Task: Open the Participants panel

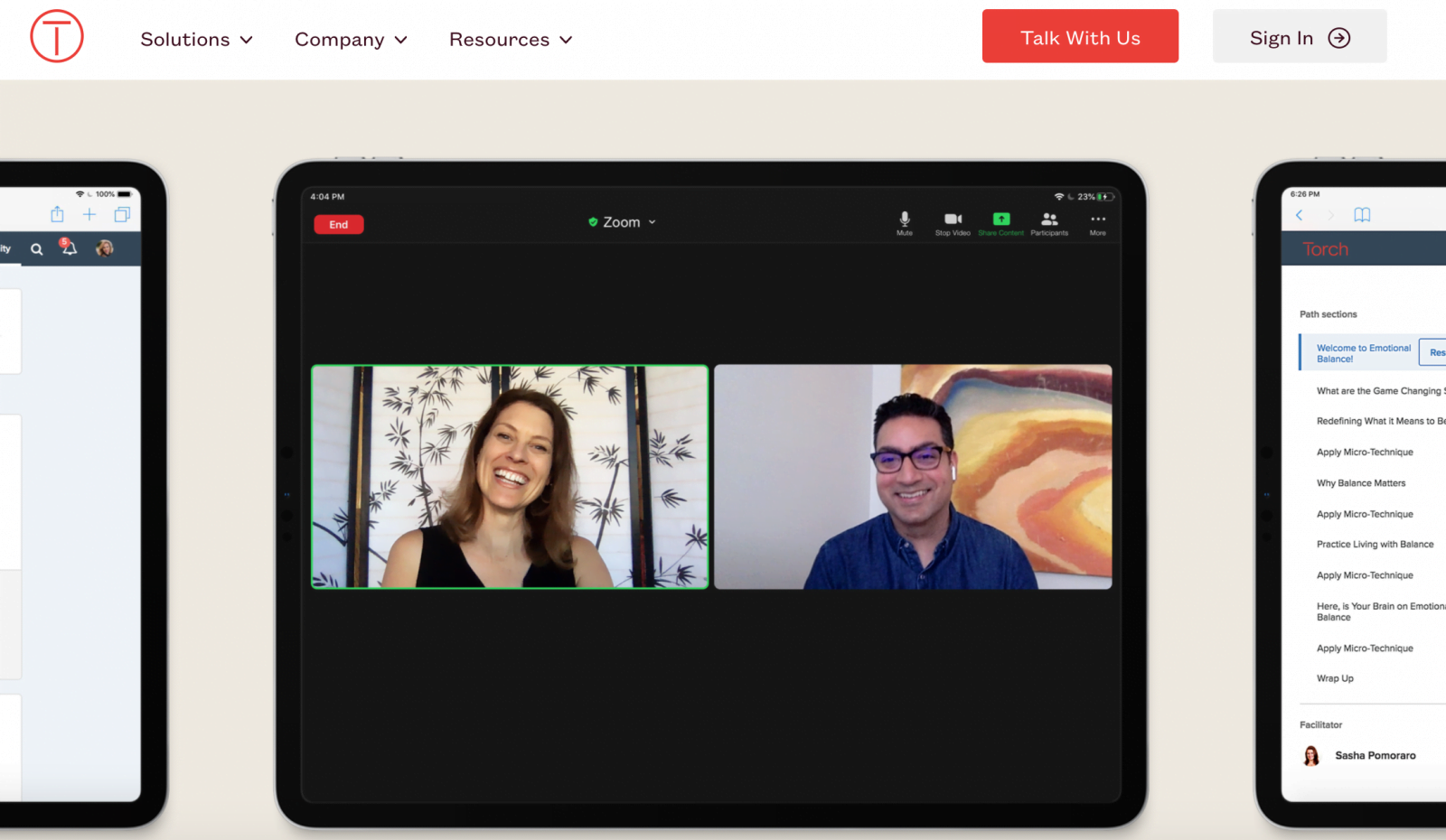Action: [x=1049, y=222]
